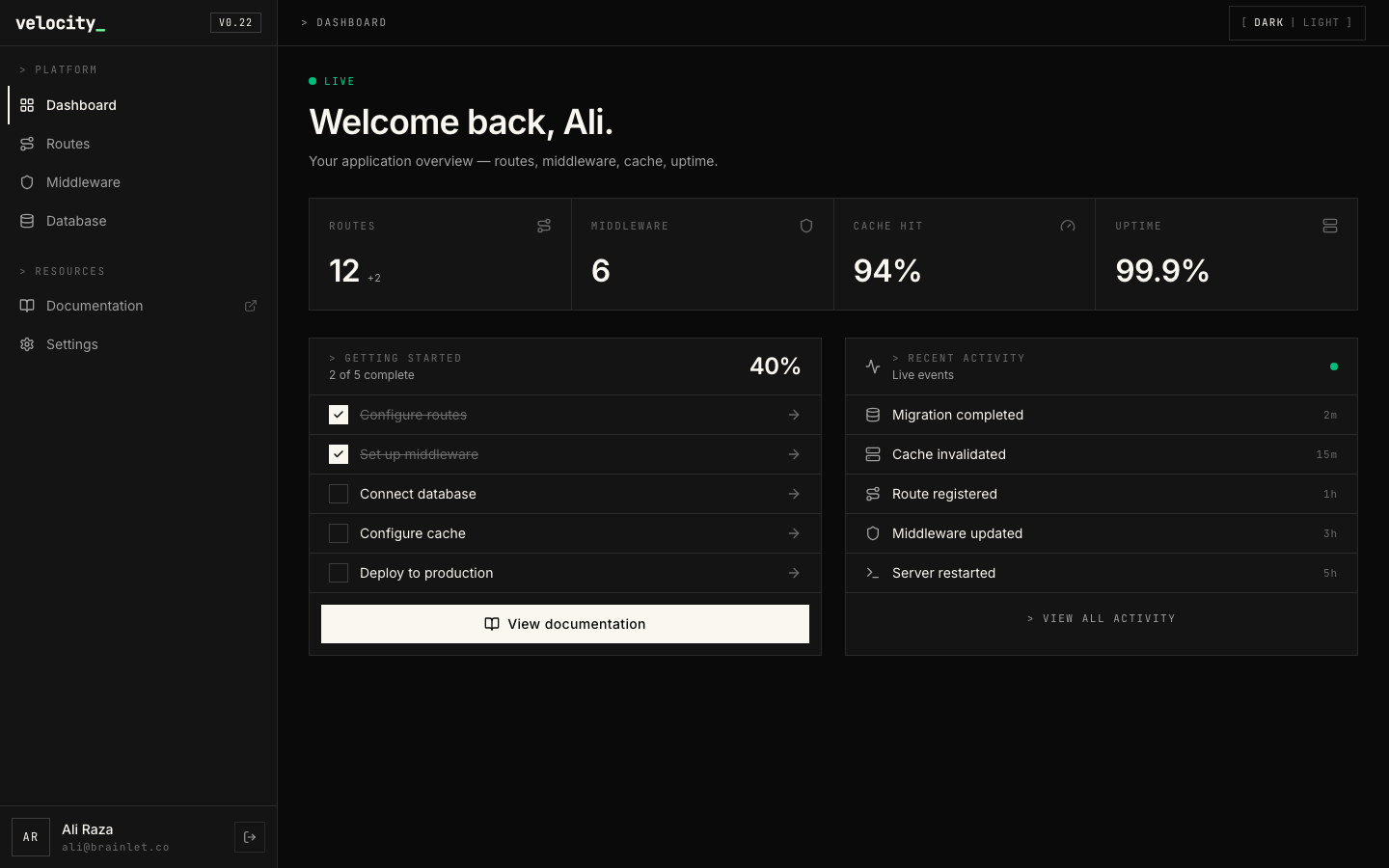1389x868 pixels.
Task: Click the logout icon beside Ali Raza
Action: 250,837
